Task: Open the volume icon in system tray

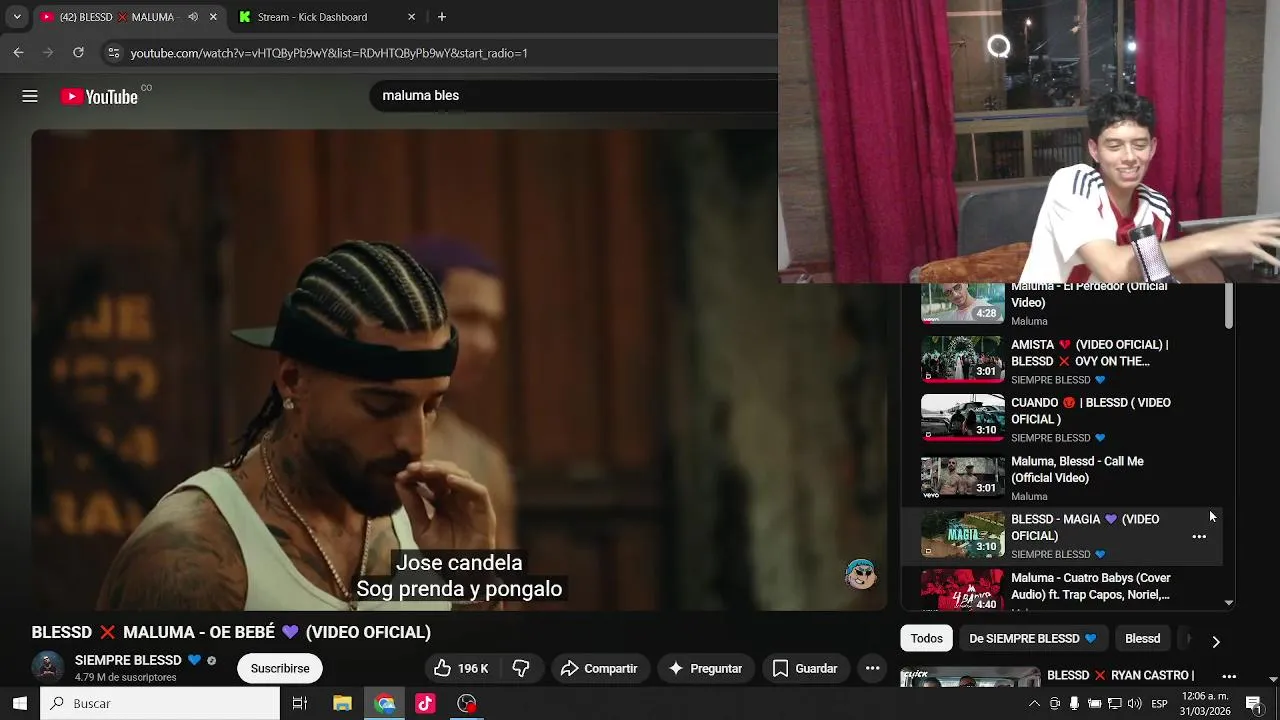Action: tap(1134, 704)
